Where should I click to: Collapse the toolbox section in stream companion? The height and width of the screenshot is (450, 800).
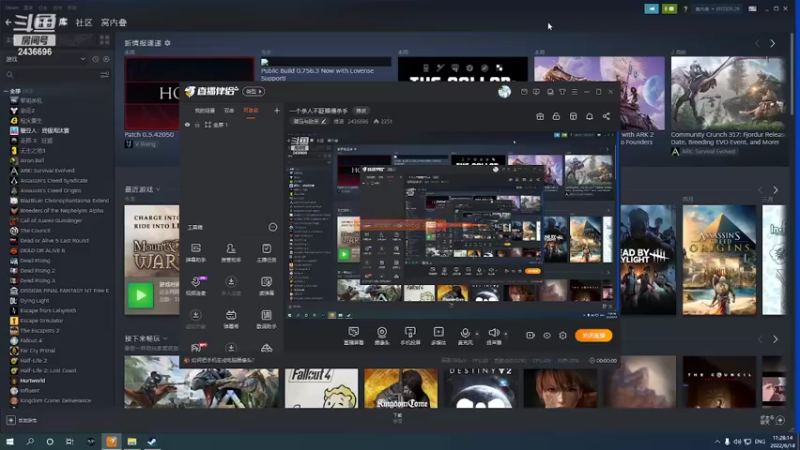point(272,227)
